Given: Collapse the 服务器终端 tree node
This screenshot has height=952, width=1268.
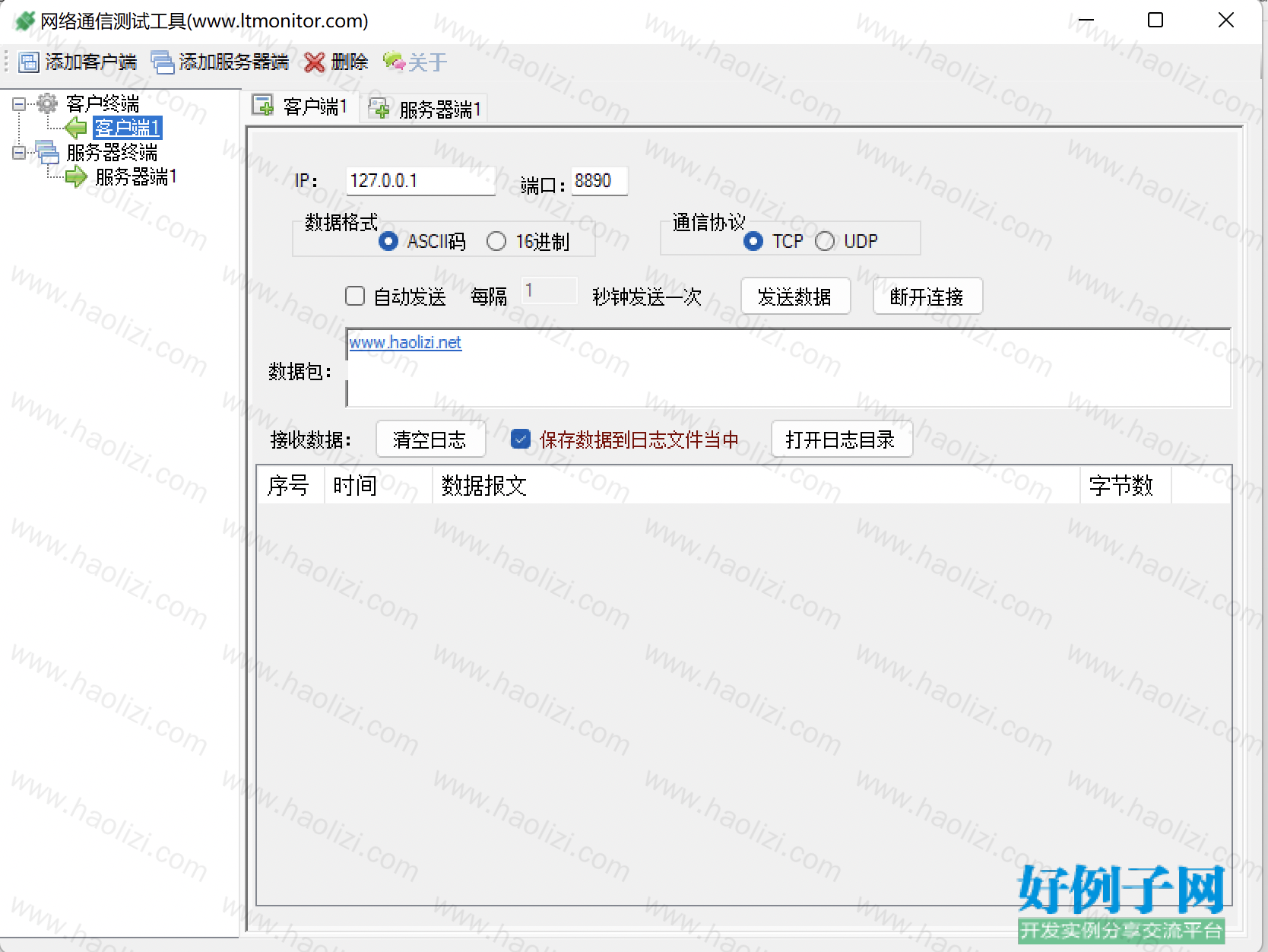Looking at the screenshot, I should pos(19,153).
